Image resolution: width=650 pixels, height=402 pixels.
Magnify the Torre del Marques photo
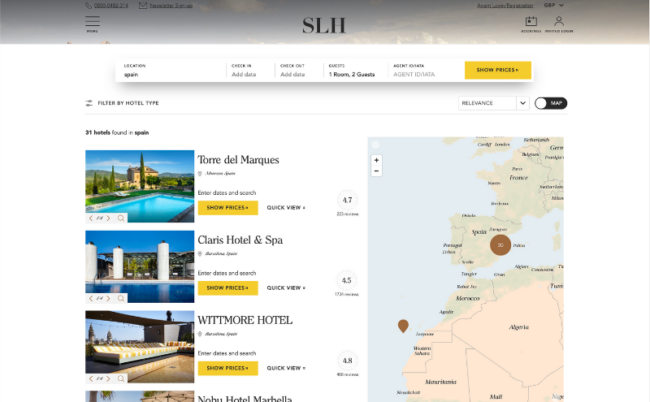click(x=121, y=217)
